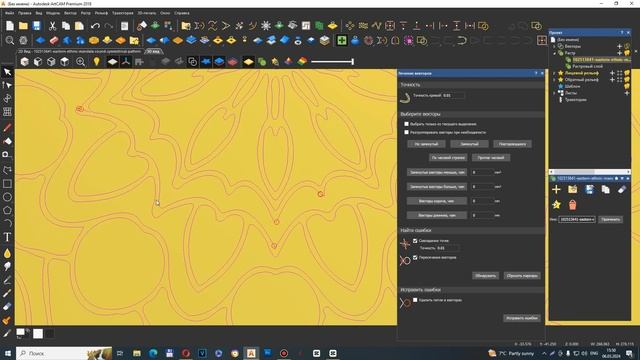Click the layer name input field in layer panel
Image resolution: width=640 pixels, height=360 pixels.
[577, 220]
